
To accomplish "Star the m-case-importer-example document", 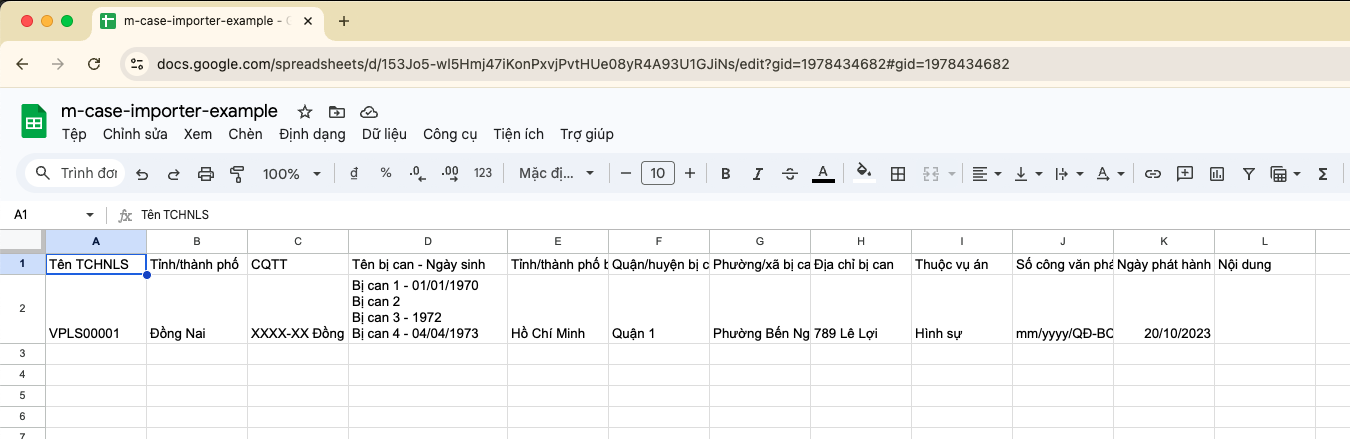I will [x=305, y=112].
